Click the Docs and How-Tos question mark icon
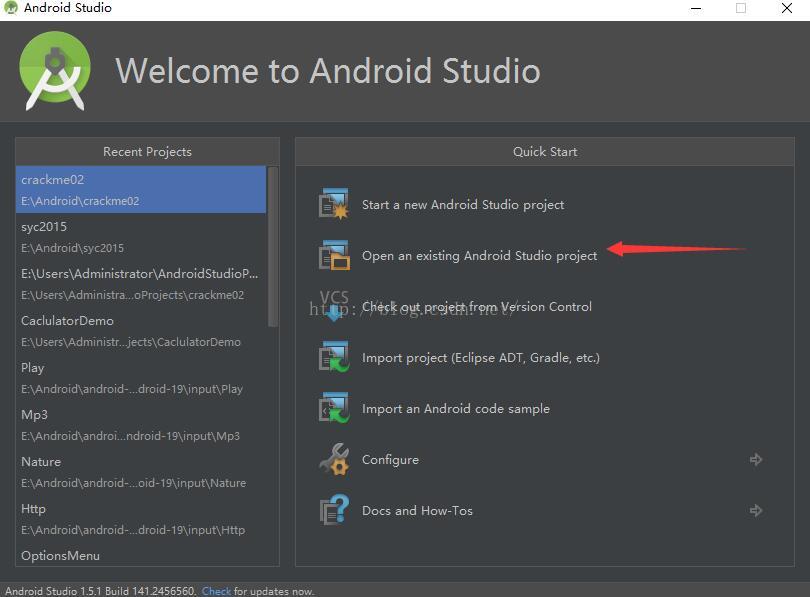This screenshot has width=810, height=597. (x=334, y=510)
